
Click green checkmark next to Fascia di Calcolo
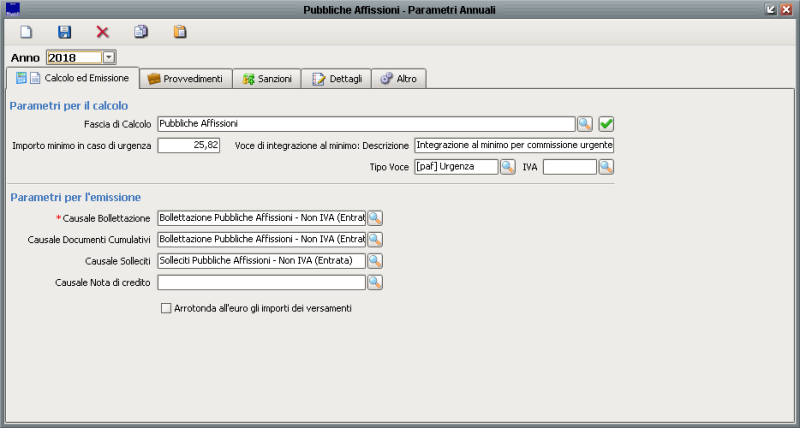click(x=606, y=124)
